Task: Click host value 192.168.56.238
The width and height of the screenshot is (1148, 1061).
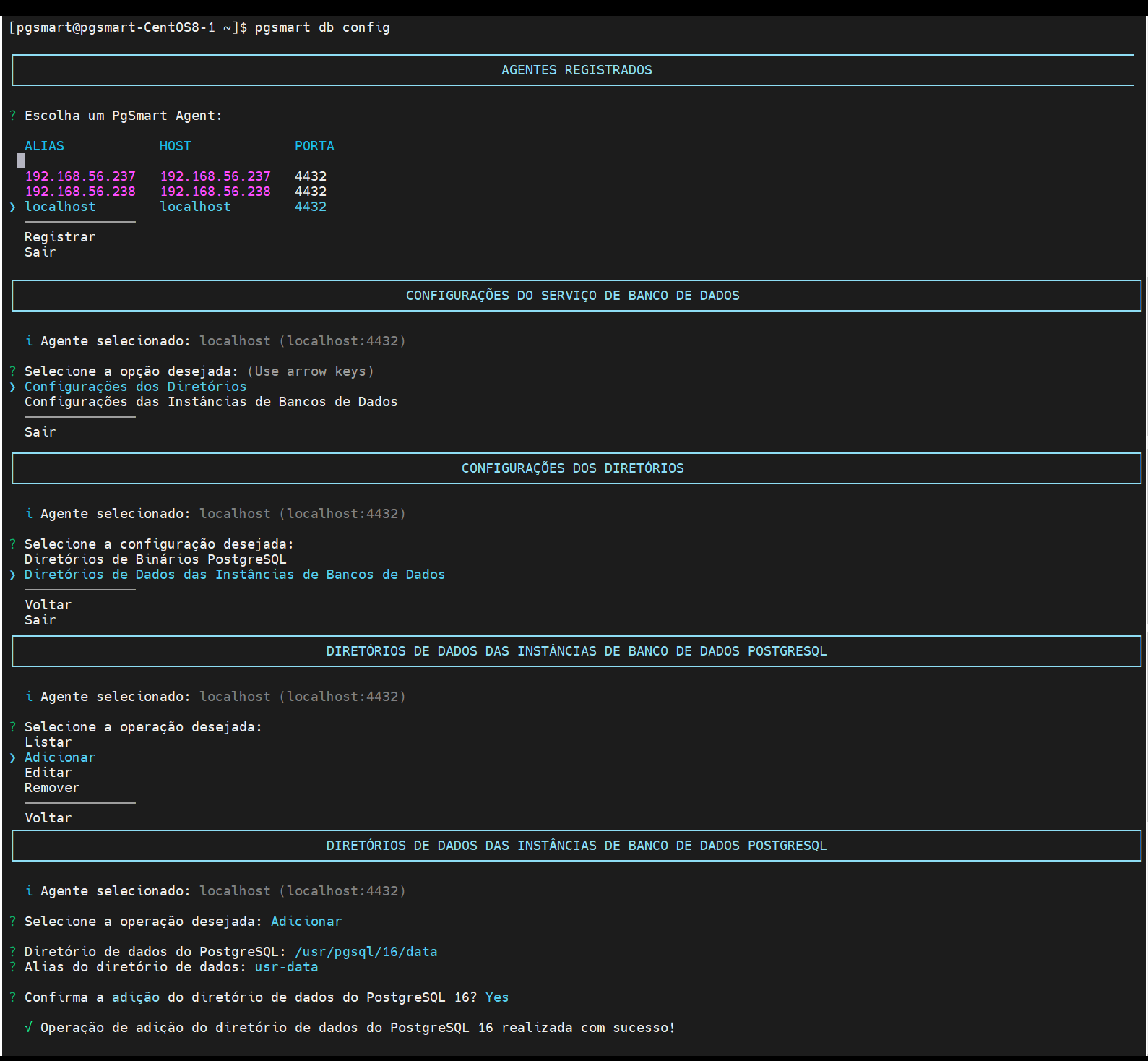Action: coord(215,192)
